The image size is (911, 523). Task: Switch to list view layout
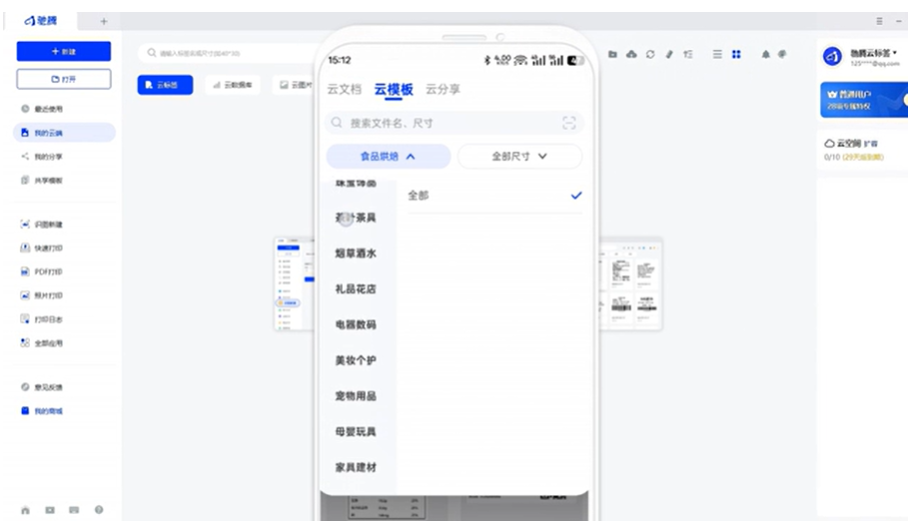point(718,54)
